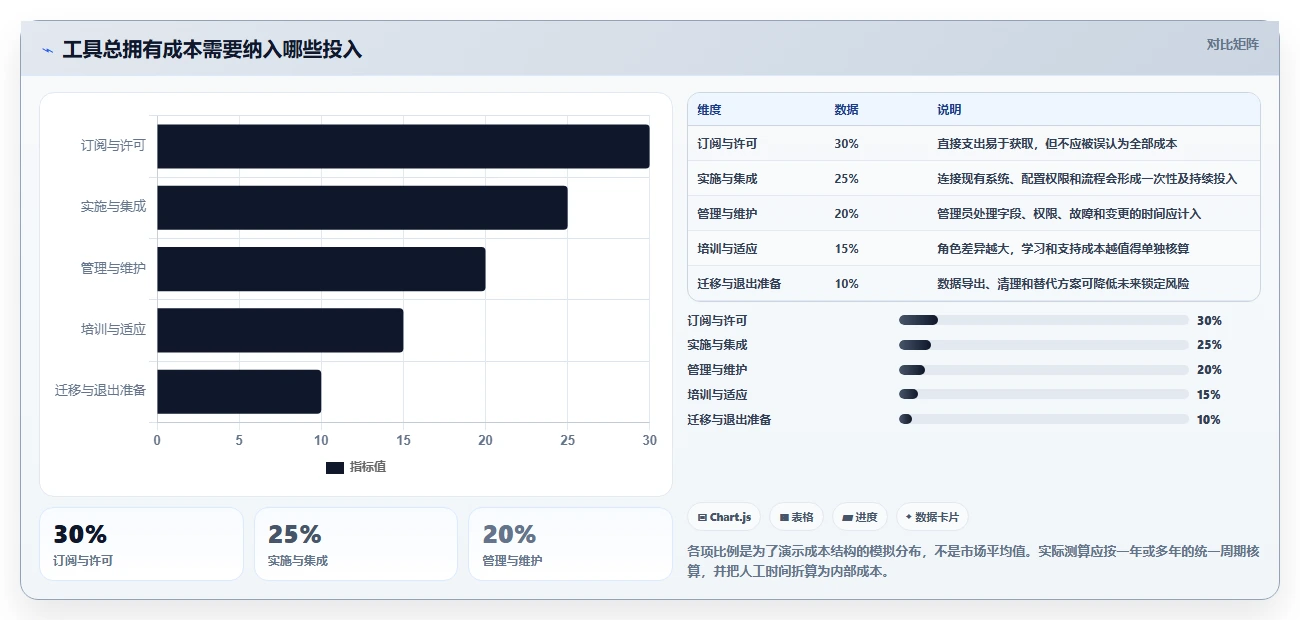The image size is (1300, 620).
Task: Click the Chart.js chip
Action: tap(724, 517)
